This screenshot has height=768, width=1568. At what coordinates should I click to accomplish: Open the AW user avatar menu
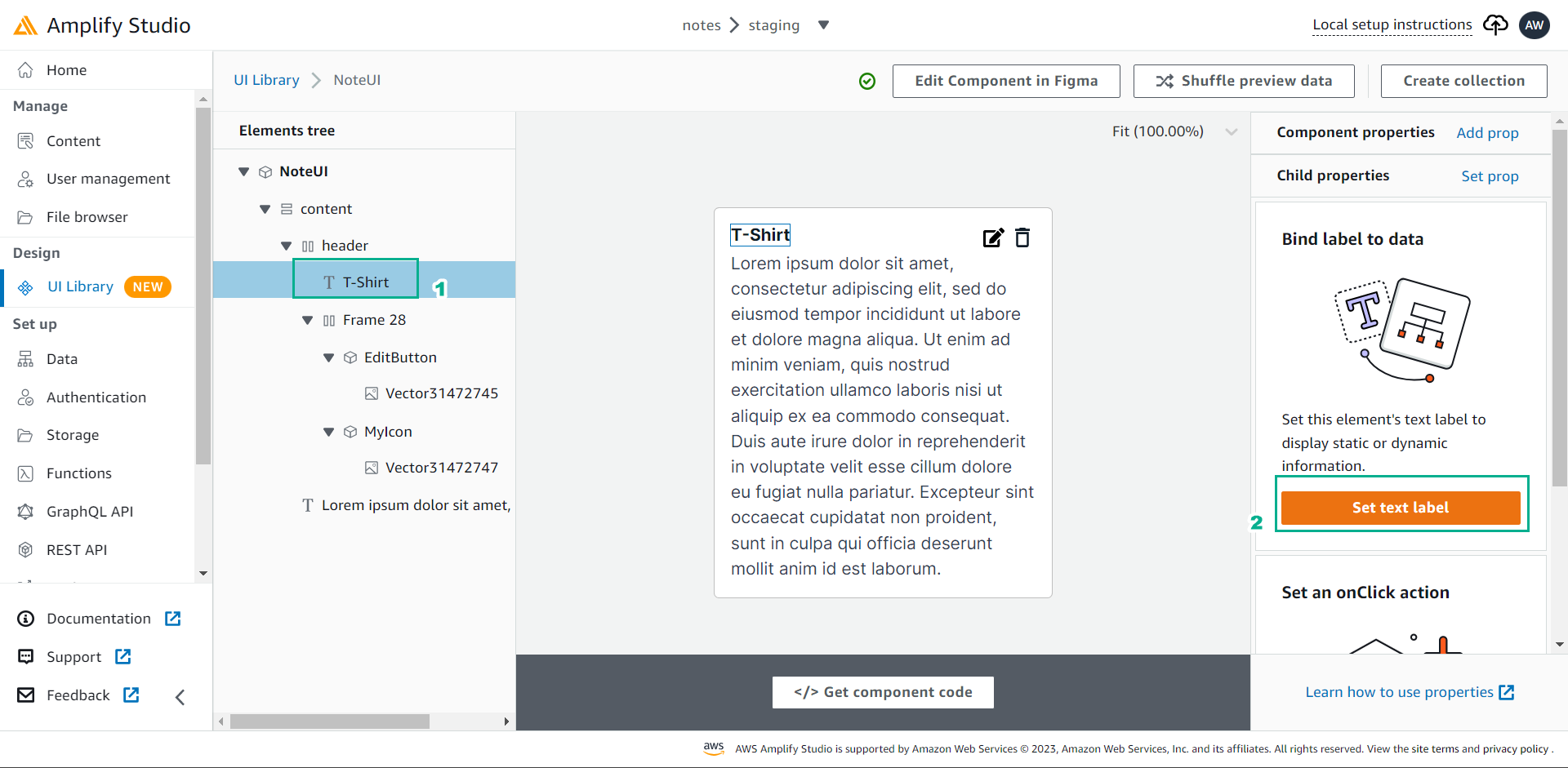[x=1534, y=25]
